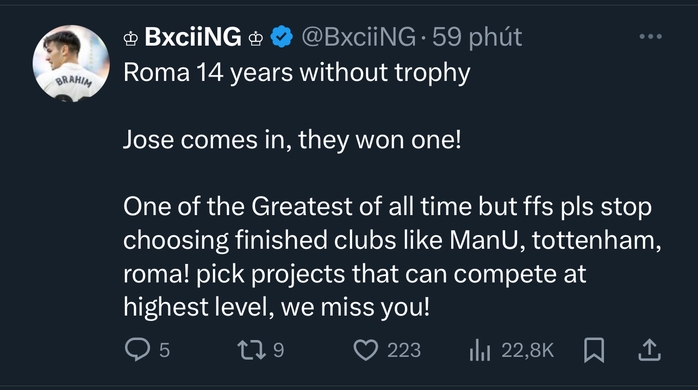Click the reply count 5
Viewport: 698px width, 390px height.
click(164, 350)
